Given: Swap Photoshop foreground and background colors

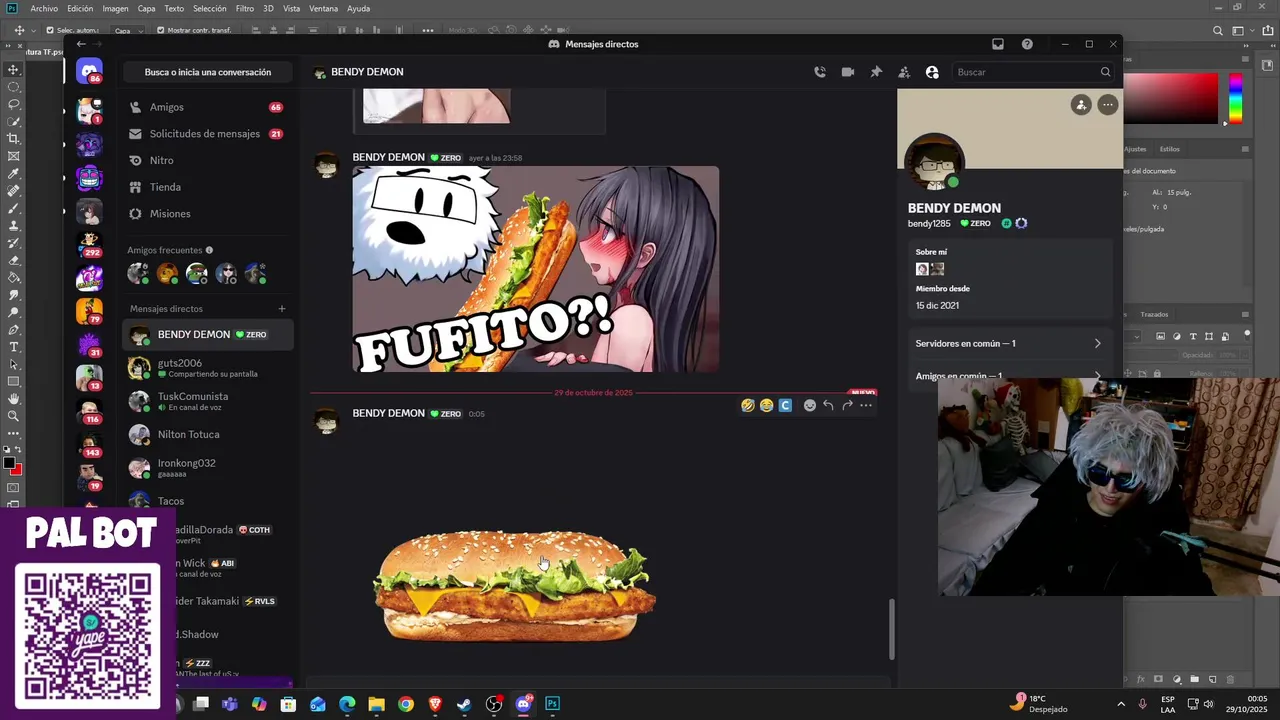Looking at the screenshot, I should point(17,450).
